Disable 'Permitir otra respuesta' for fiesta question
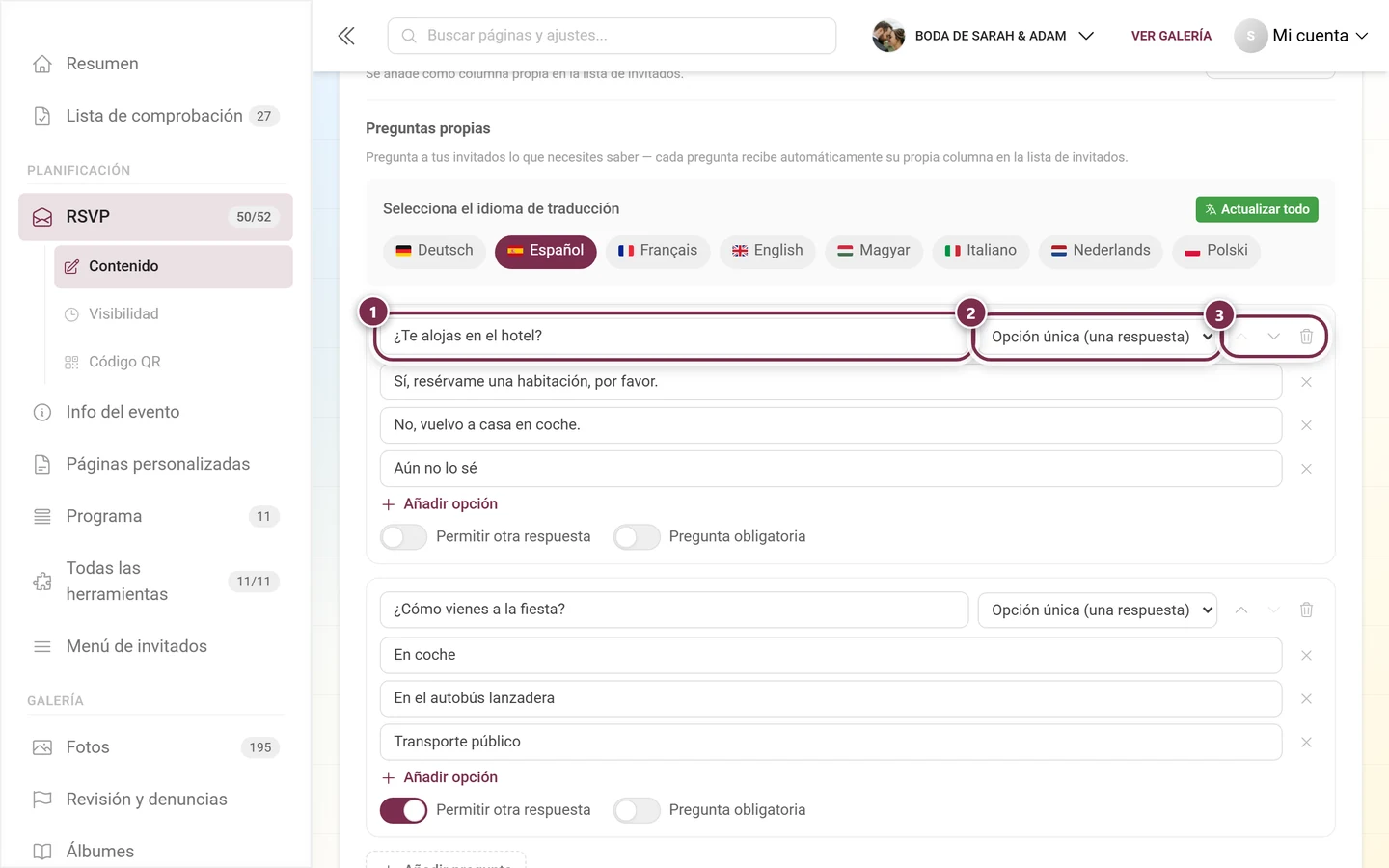 pos(403,810)
